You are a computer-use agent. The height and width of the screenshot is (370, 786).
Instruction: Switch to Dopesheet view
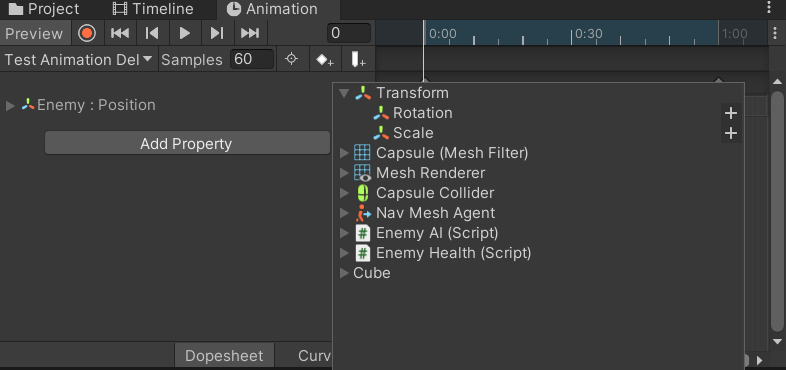224,356
